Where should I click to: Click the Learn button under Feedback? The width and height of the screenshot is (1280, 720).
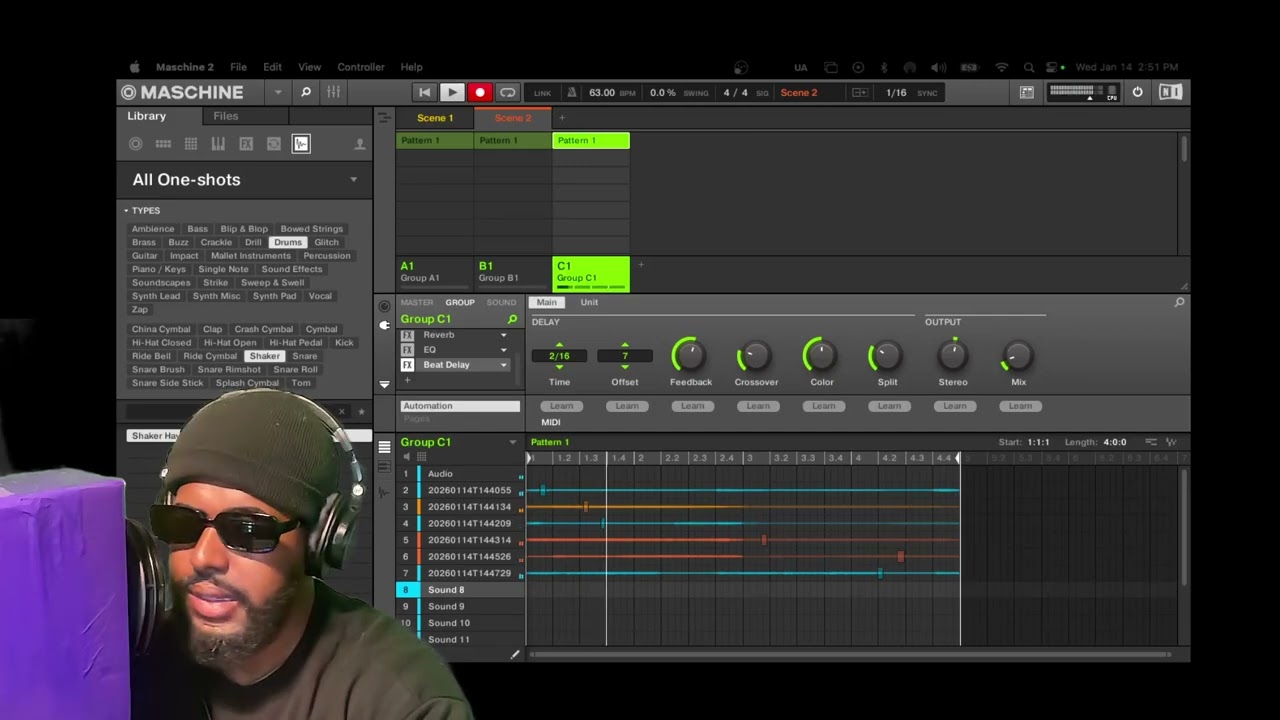[692, 406]
